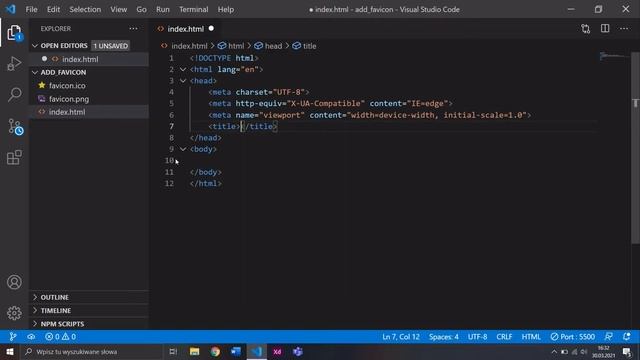This screenshot has height=360, width=640.
Task: Open the View menu
Action: [118, 9]
